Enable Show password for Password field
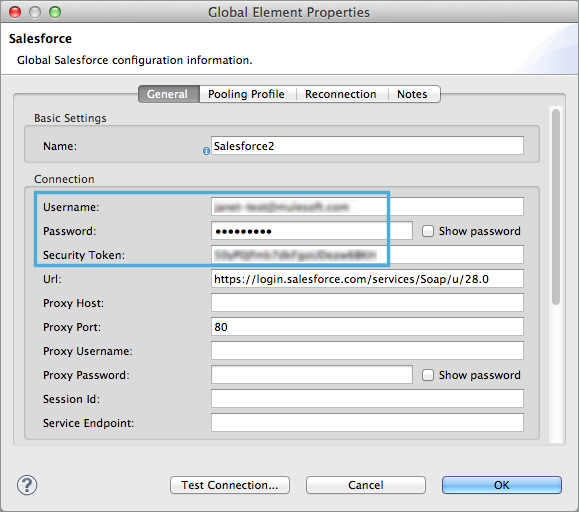 (428, 231)
